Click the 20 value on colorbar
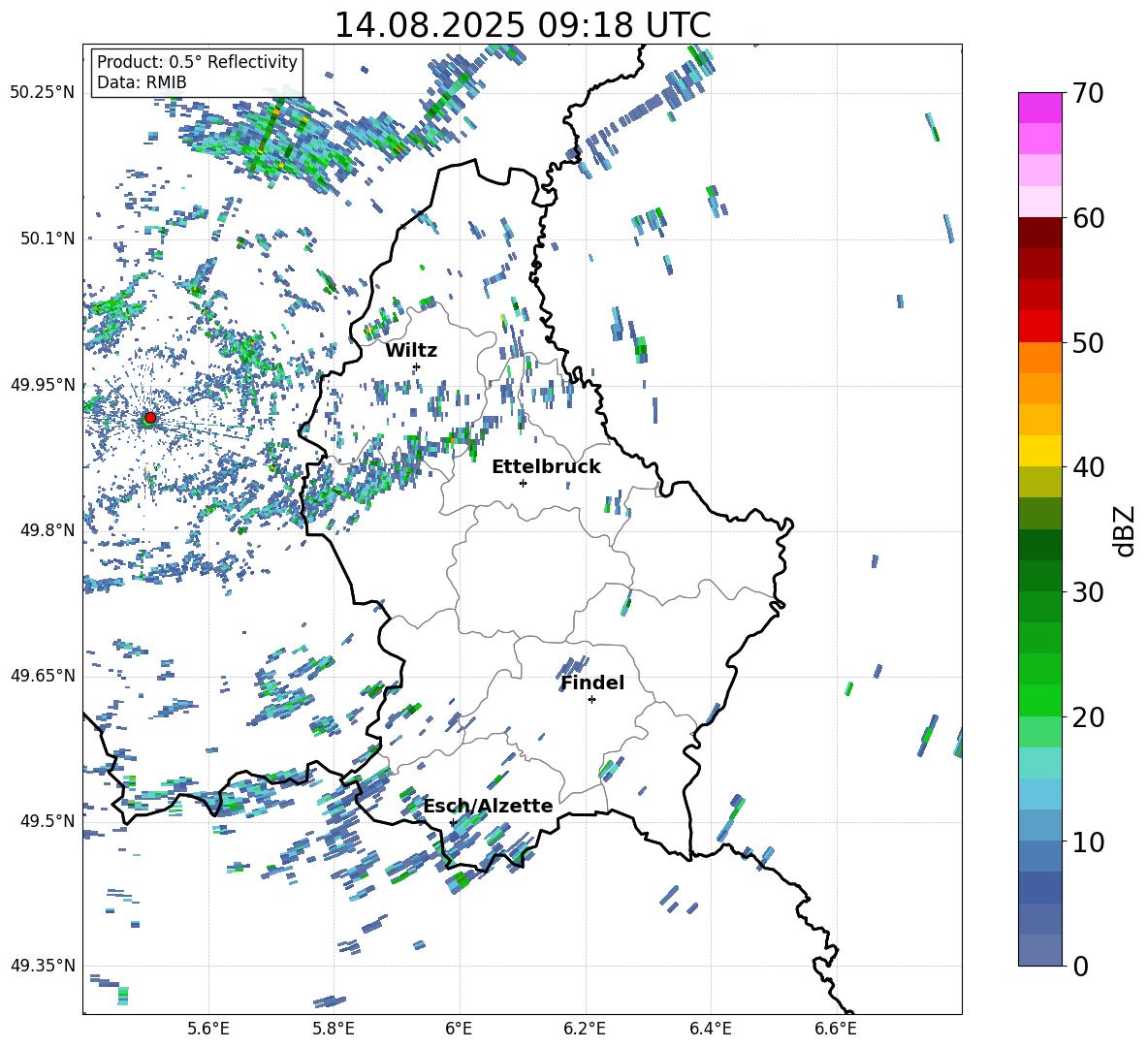 tap(1087, 717)
